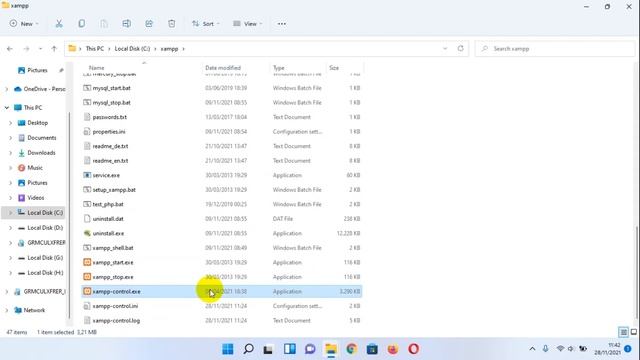Click the Share icon in toolbar
Viewport: 640px width, 360px height.
click(149, 24)
